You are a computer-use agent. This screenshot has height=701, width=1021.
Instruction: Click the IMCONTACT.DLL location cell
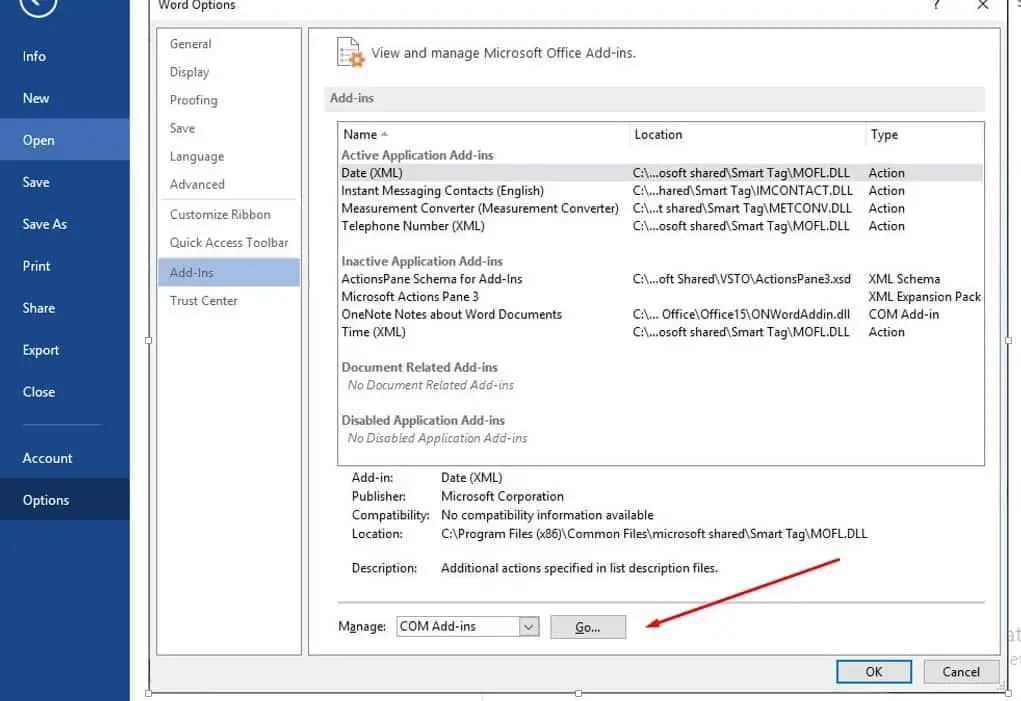tap(742, 191)
